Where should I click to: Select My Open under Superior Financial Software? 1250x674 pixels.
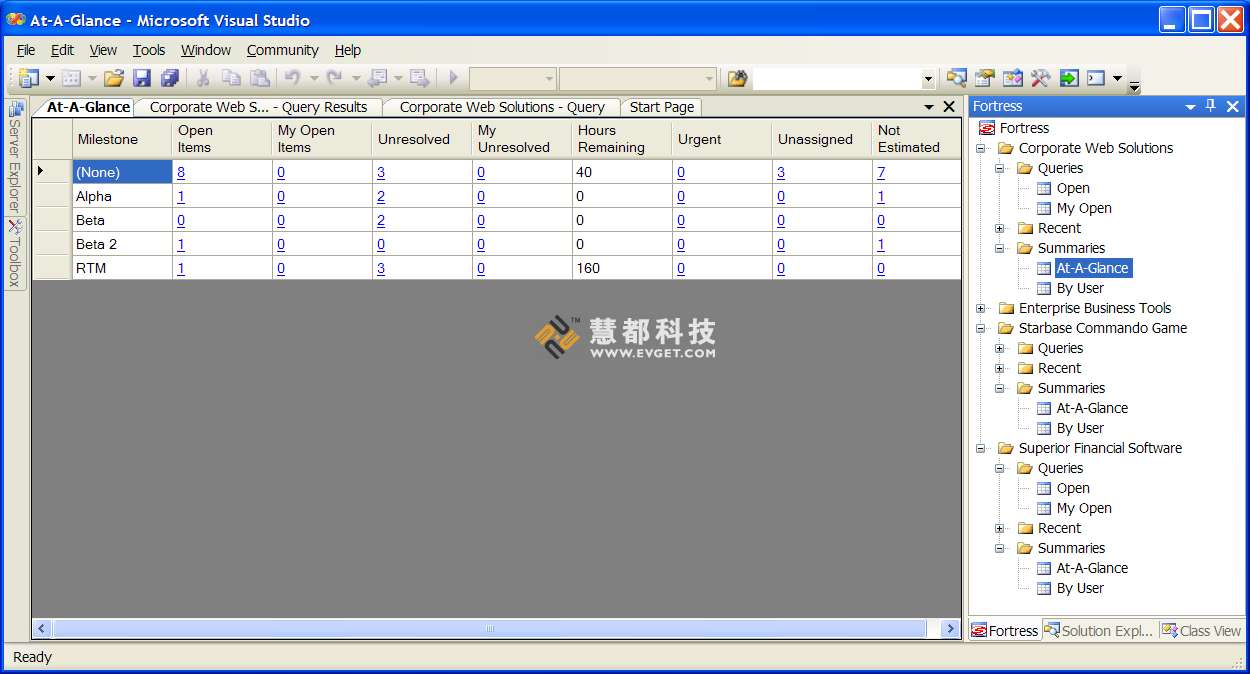pyautogui.click(x=1084, y=508)
